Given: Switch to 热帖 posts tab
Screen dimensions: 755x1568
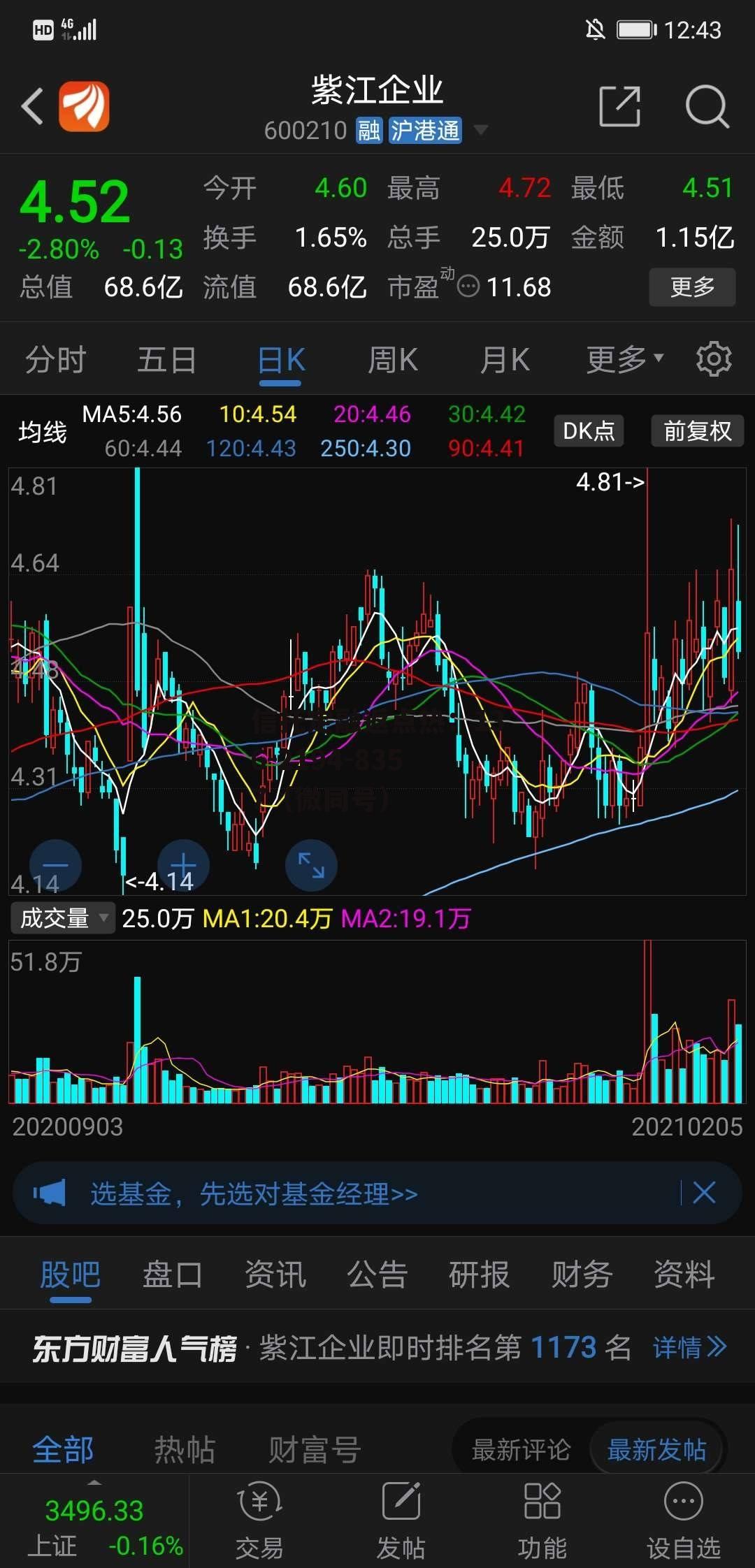Looking at the screenshot, I should pyautogui.click(x=185, y=1449).
